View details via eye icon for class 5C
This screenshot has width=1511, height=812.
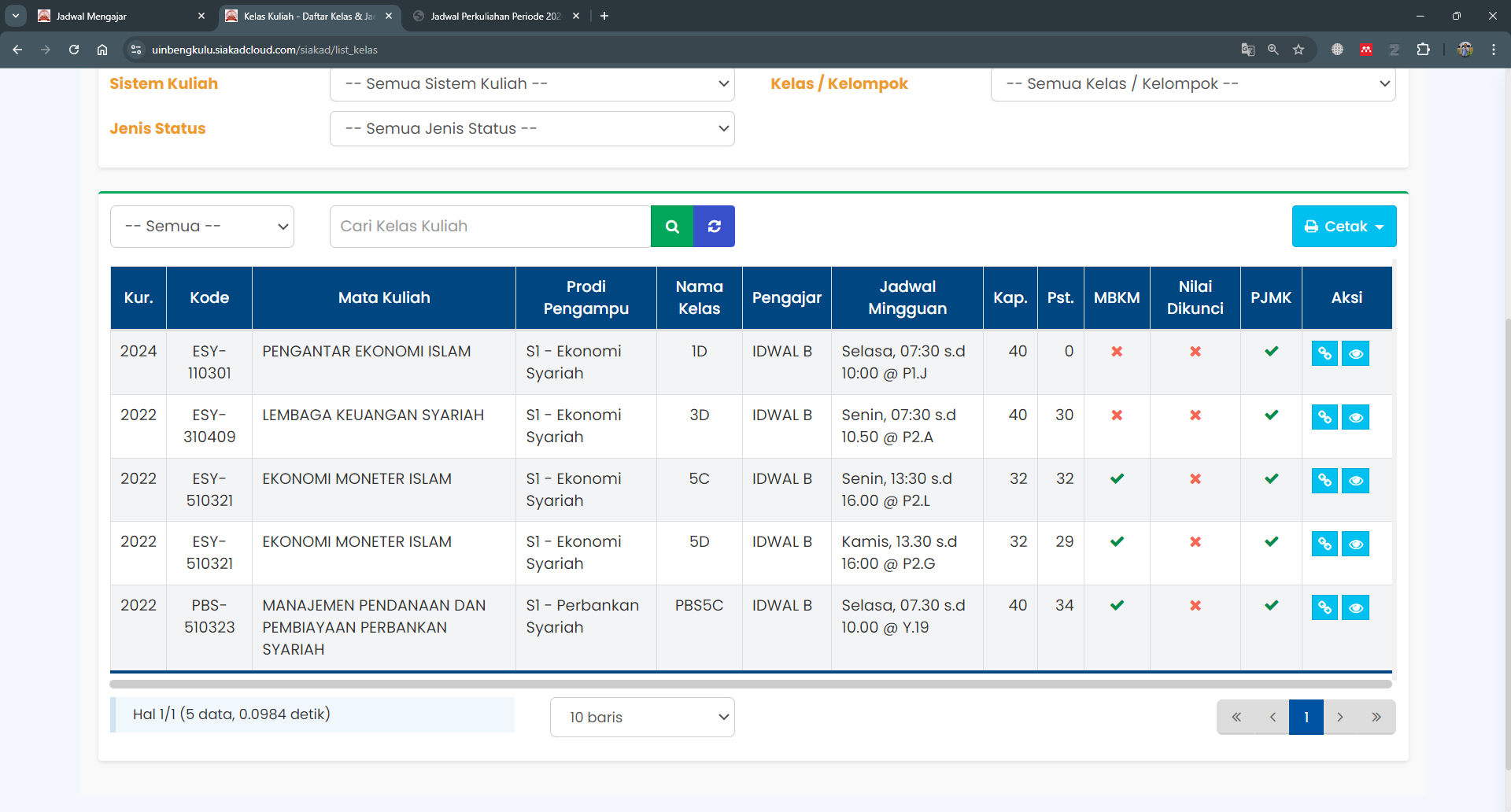click(1355, 481)
